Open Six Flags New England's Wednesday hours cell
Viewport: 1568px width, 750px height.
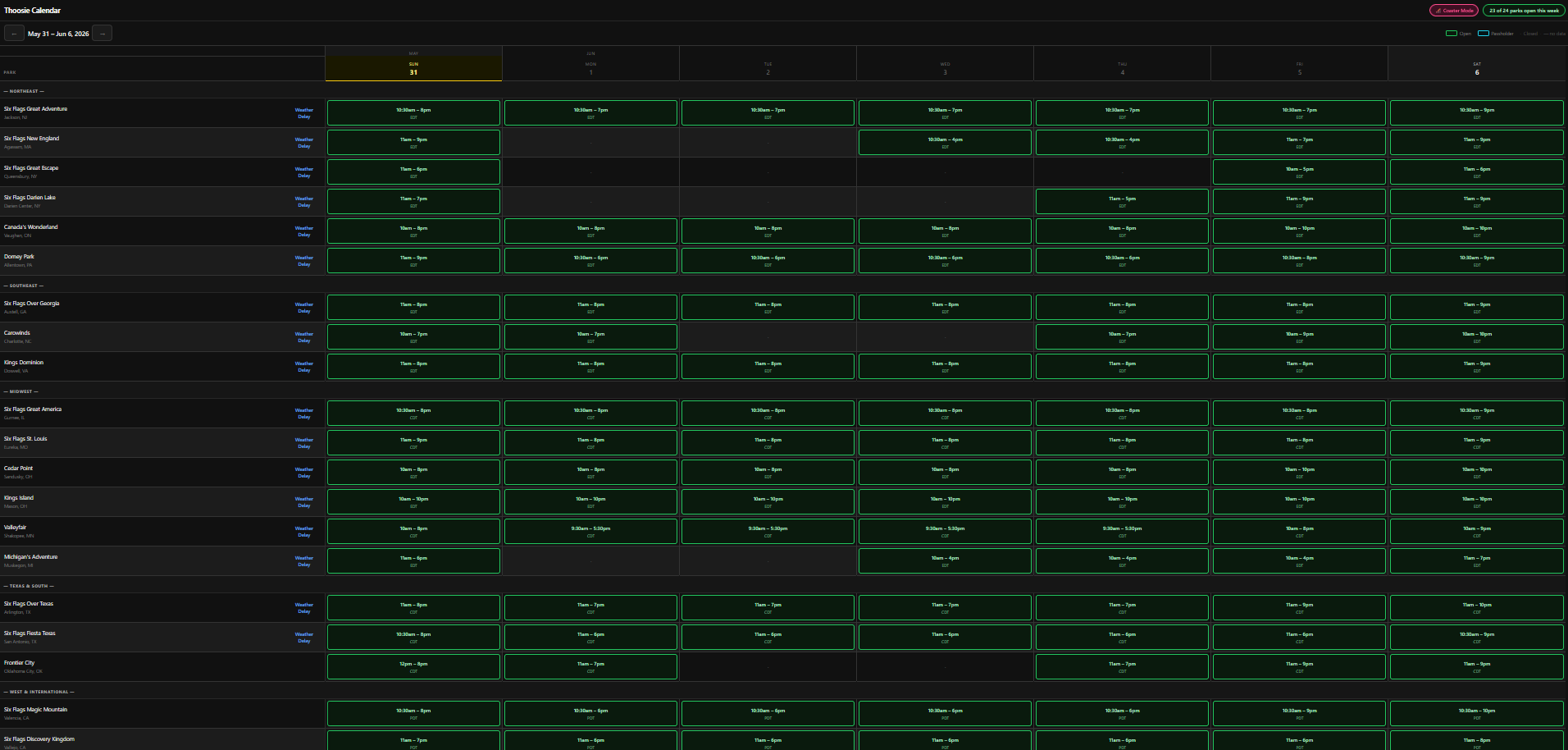(x=945, y=143)
